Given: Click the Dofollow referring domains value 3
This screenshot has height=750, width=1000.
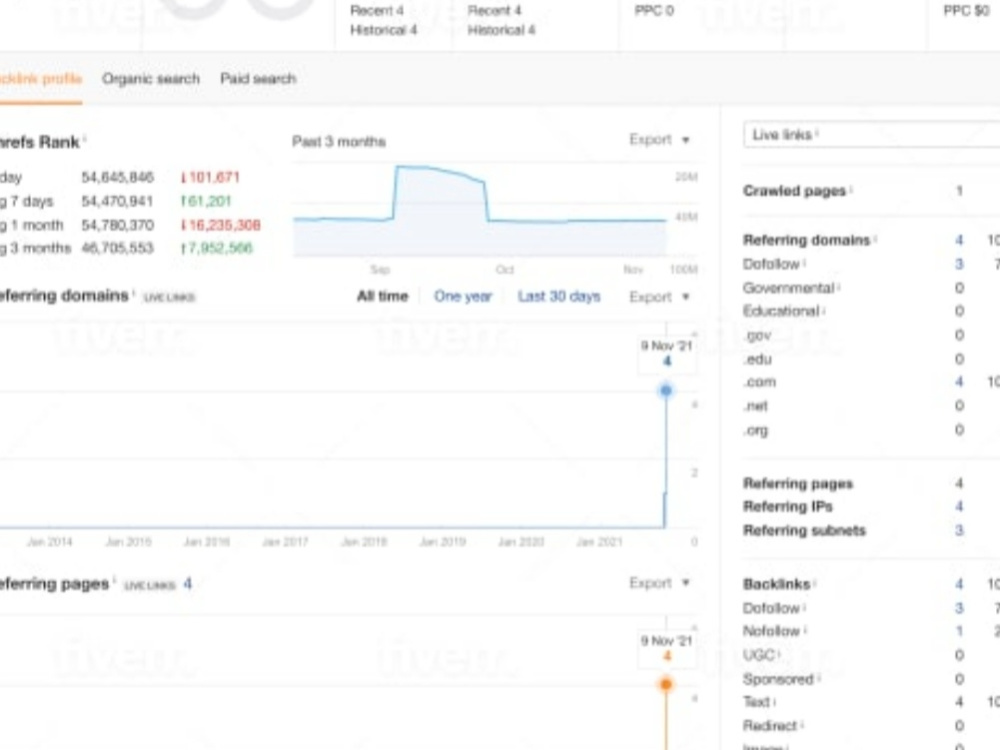Looking at the screenshot, I should coord(959,264).
